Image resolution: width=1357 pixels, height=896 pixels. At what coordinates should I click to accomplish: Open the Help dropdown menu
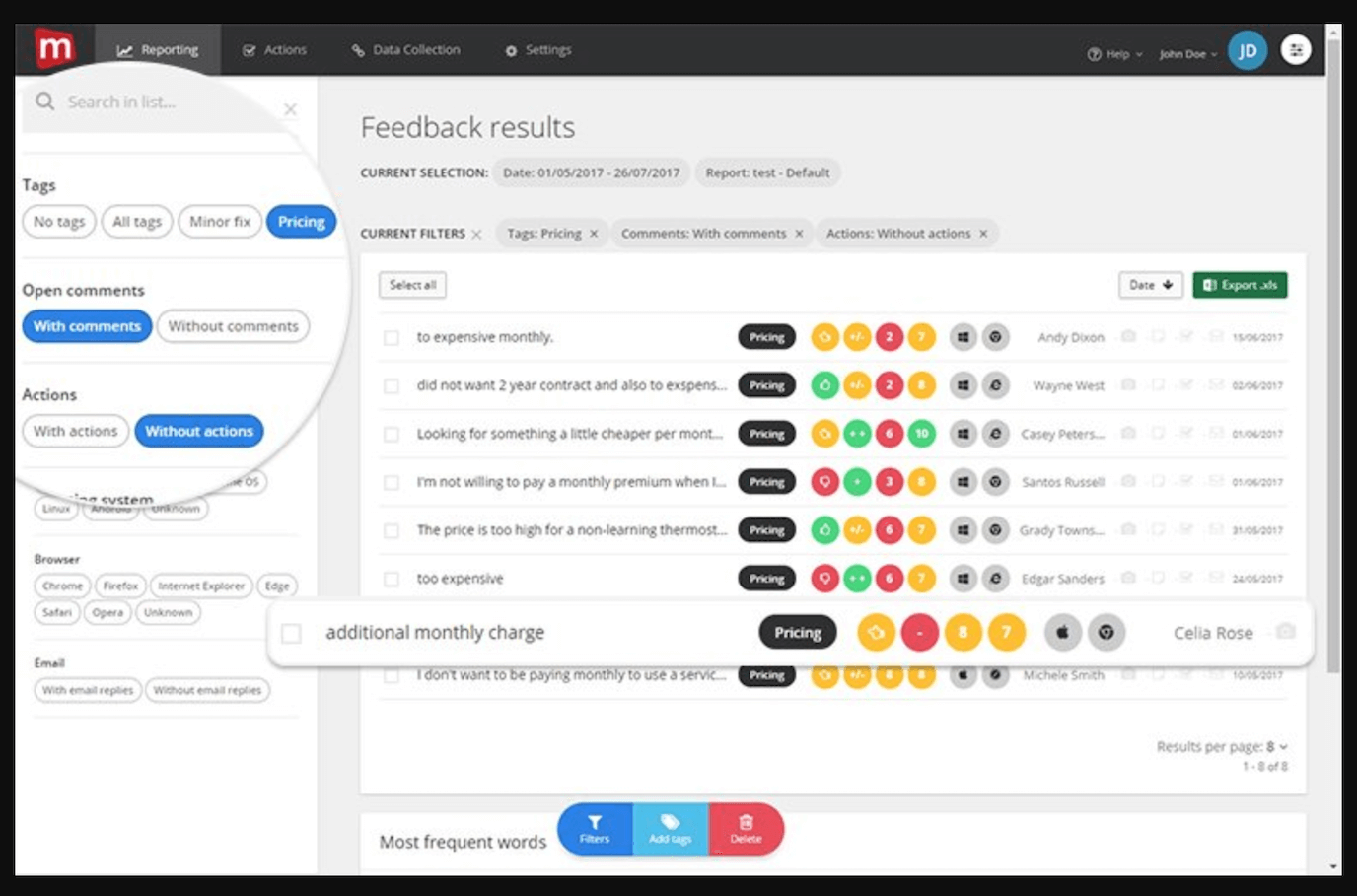[x=1115, y=54]
